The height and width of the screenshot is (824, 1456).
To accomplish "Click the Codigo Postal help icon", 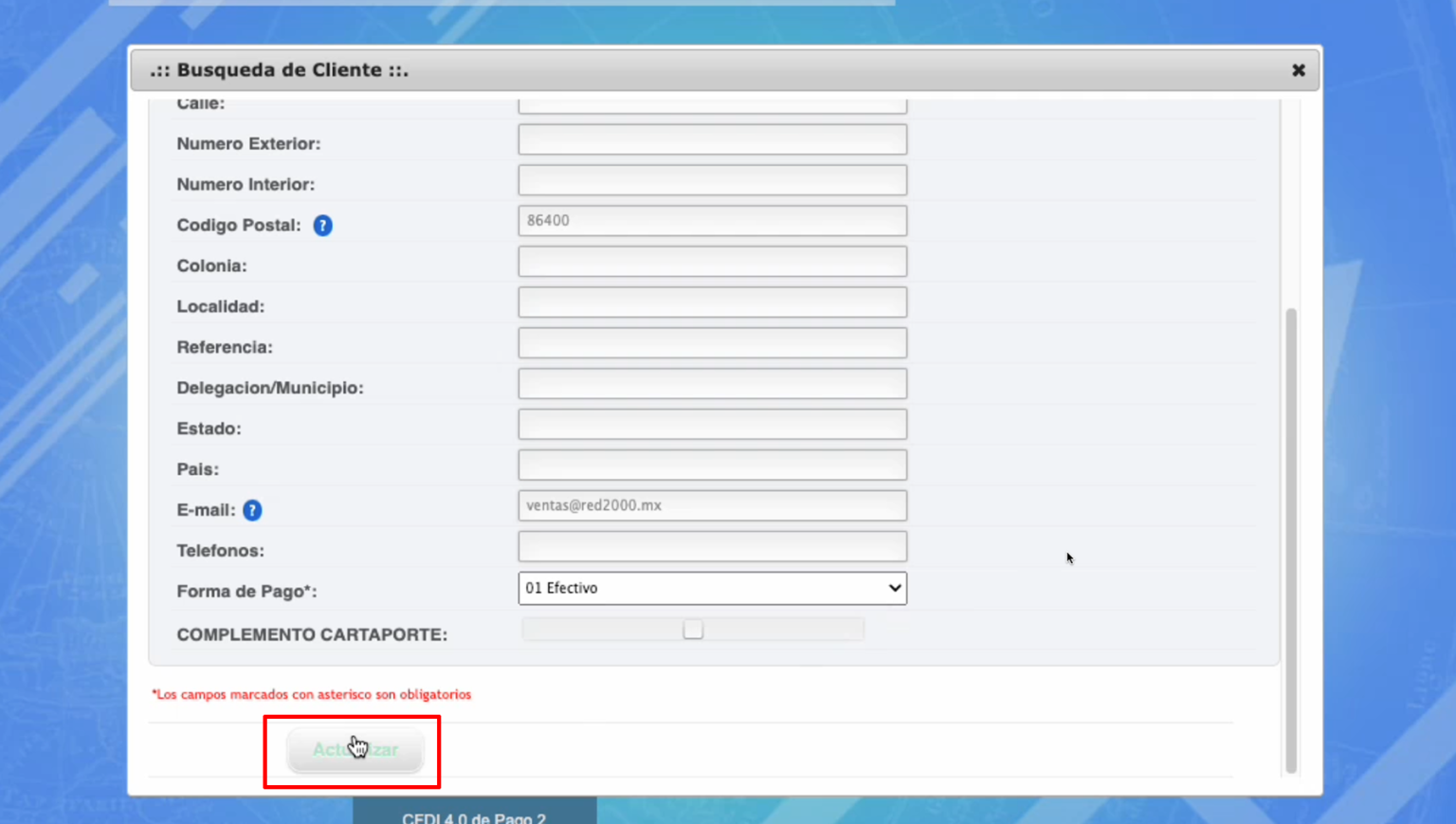I will 322,226.
